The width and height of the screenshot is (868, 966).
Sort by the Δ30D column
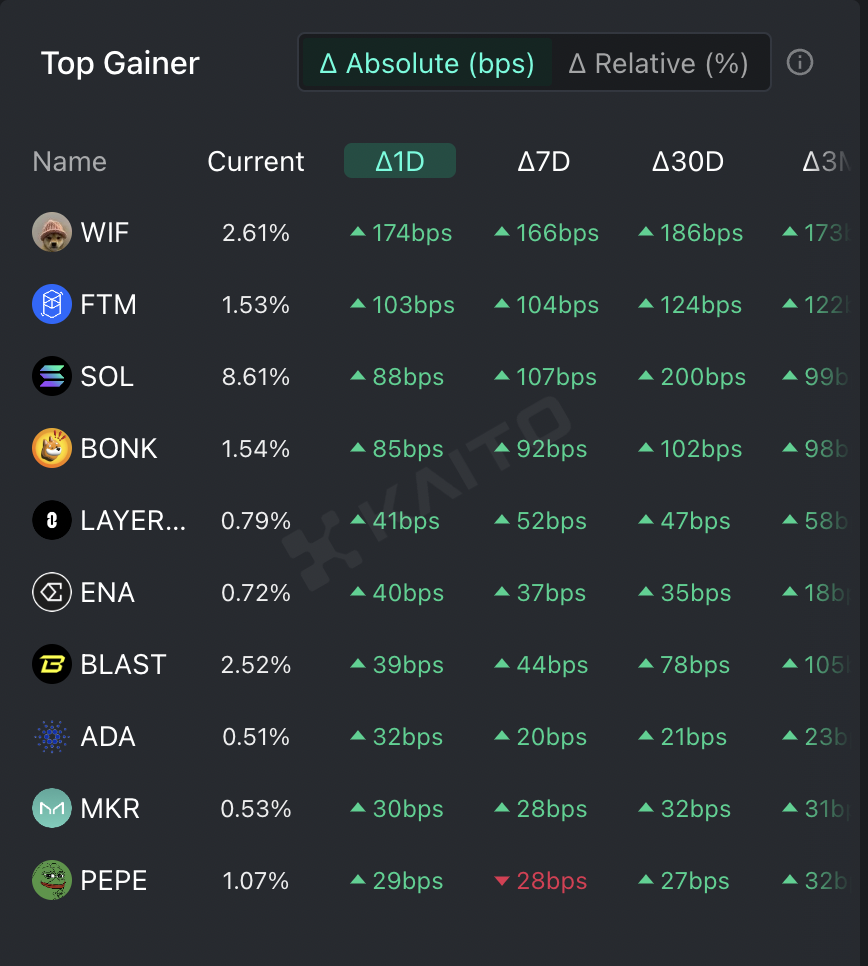click(x=688, y=161)
